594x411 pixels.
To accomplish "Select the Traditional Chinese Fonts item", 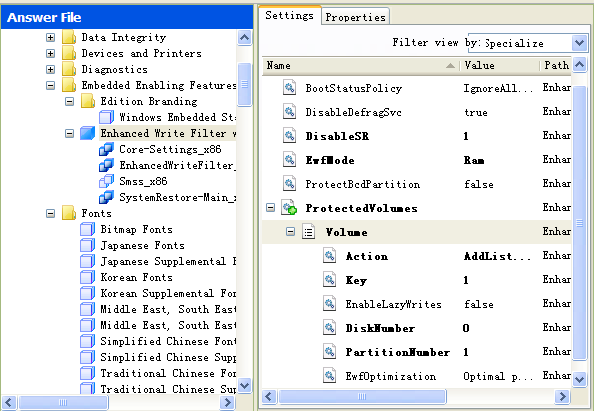I will [168, 373].
